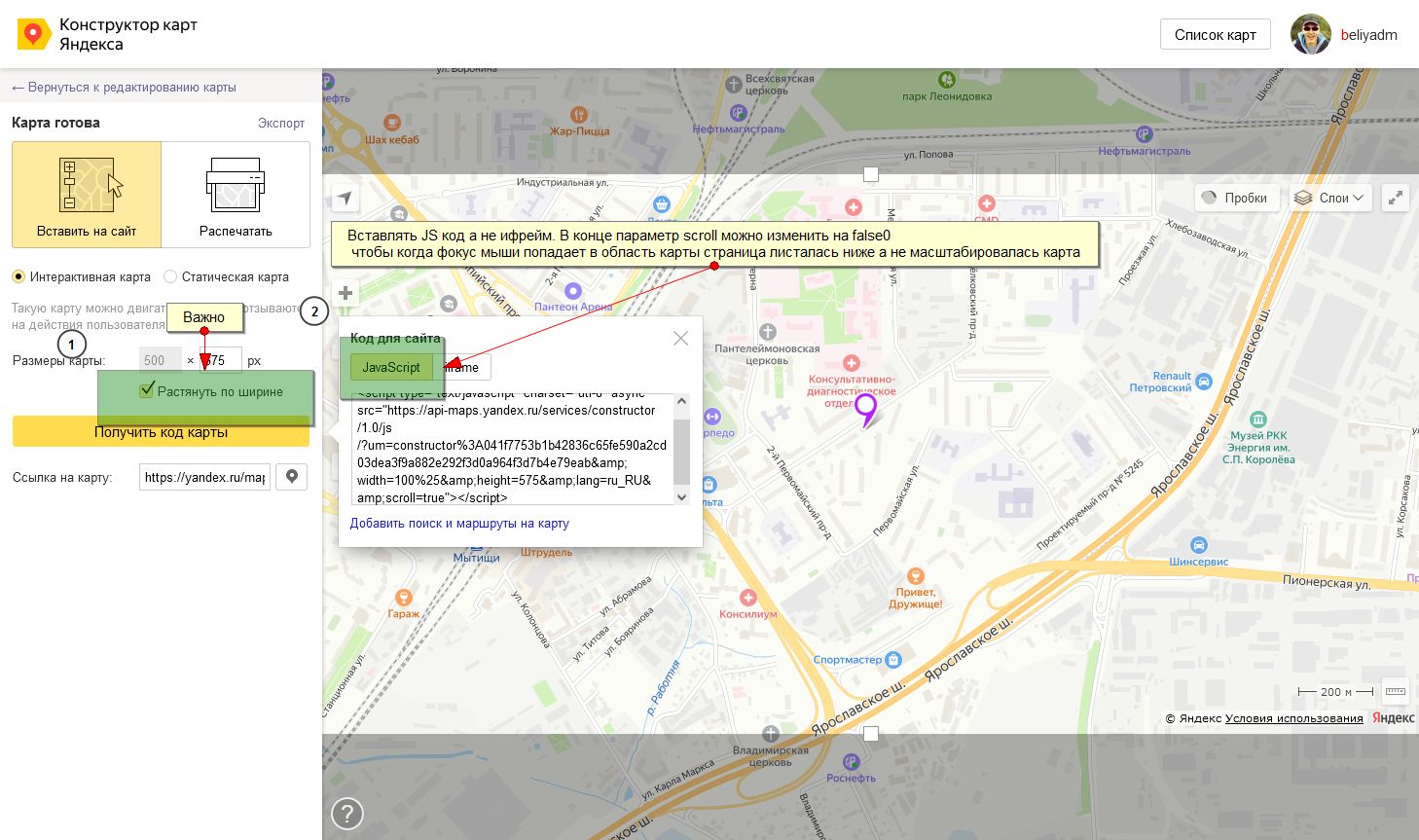Click the парк Леонидовка park marker
This screenshot has height=840, width=1419.
point(946,80)
